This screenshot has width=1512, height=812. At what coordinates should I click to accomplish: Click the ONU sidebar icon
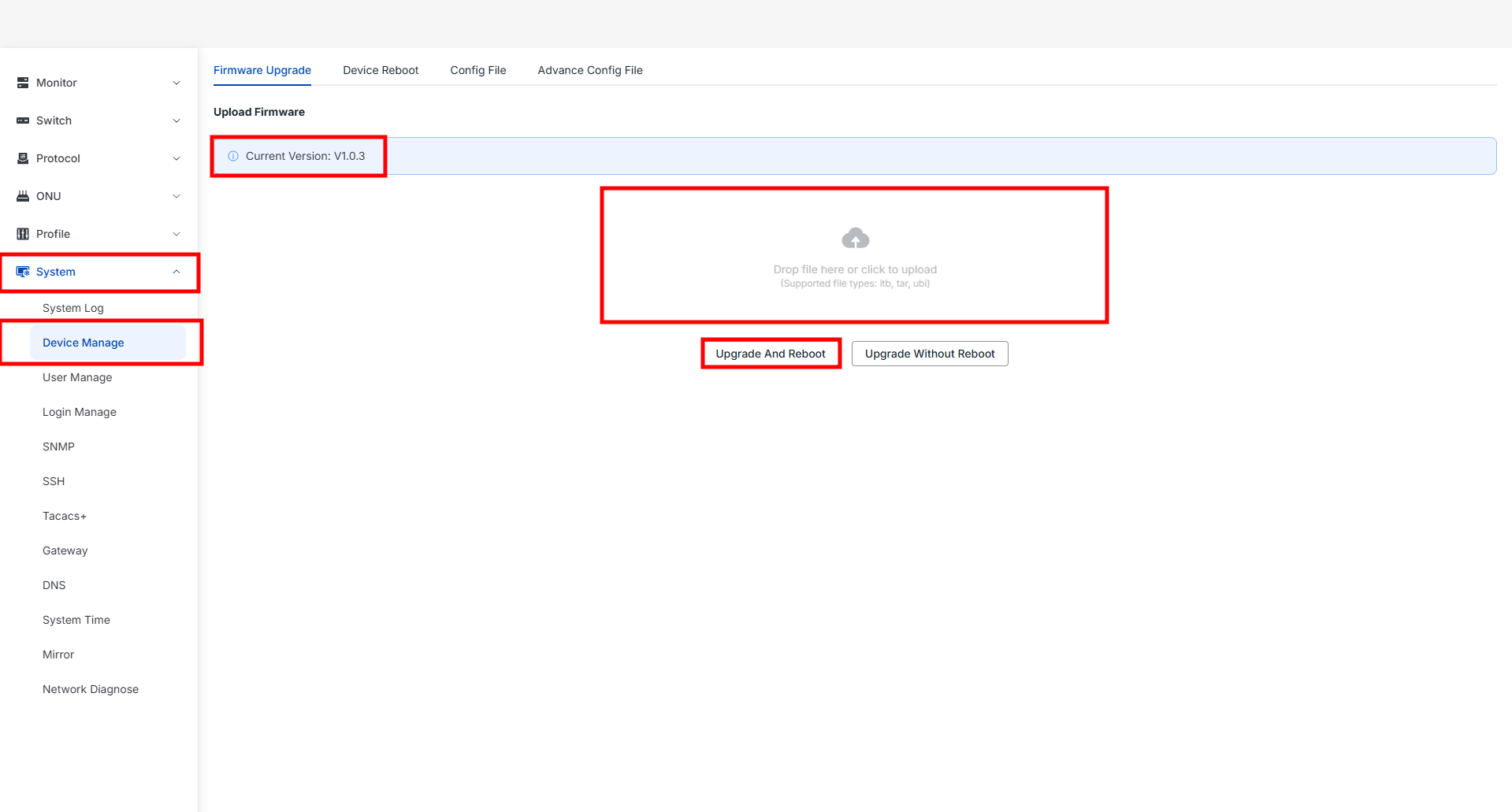[x=23, y=196]
